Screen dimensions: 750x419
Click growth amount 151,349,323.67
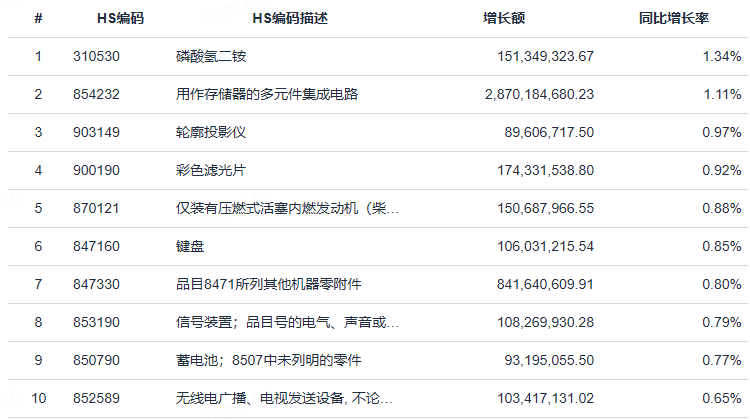(545, 56)
